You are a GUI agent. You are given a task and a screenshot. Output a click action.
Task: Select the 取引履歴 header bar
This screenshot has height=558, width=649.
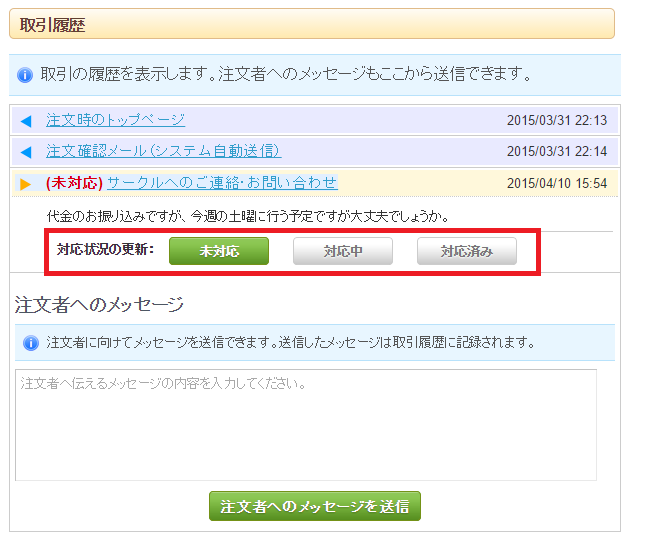click(x=311, y=23)
